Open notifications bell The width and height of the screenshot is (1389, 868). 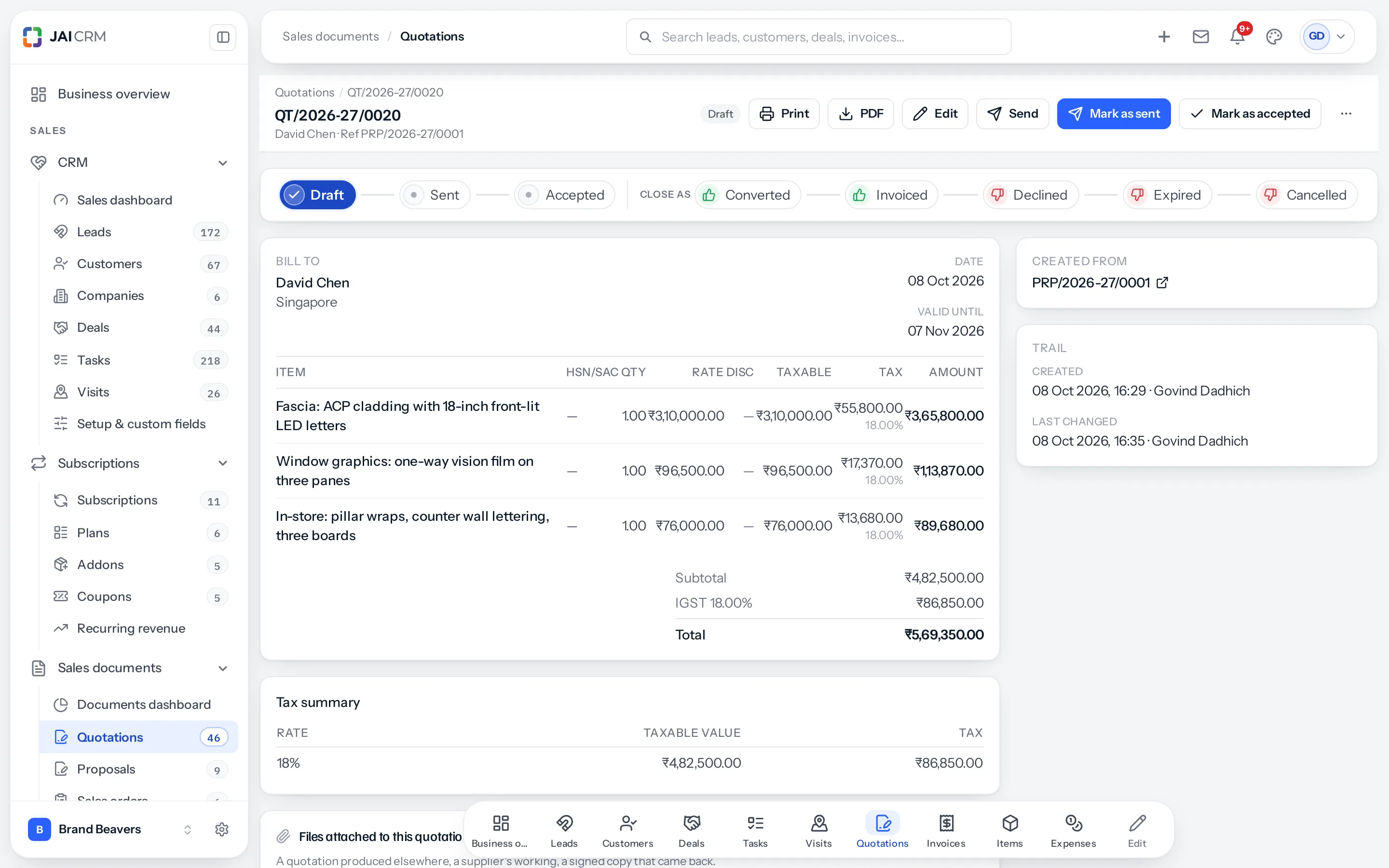click(x=1237, y=37)
